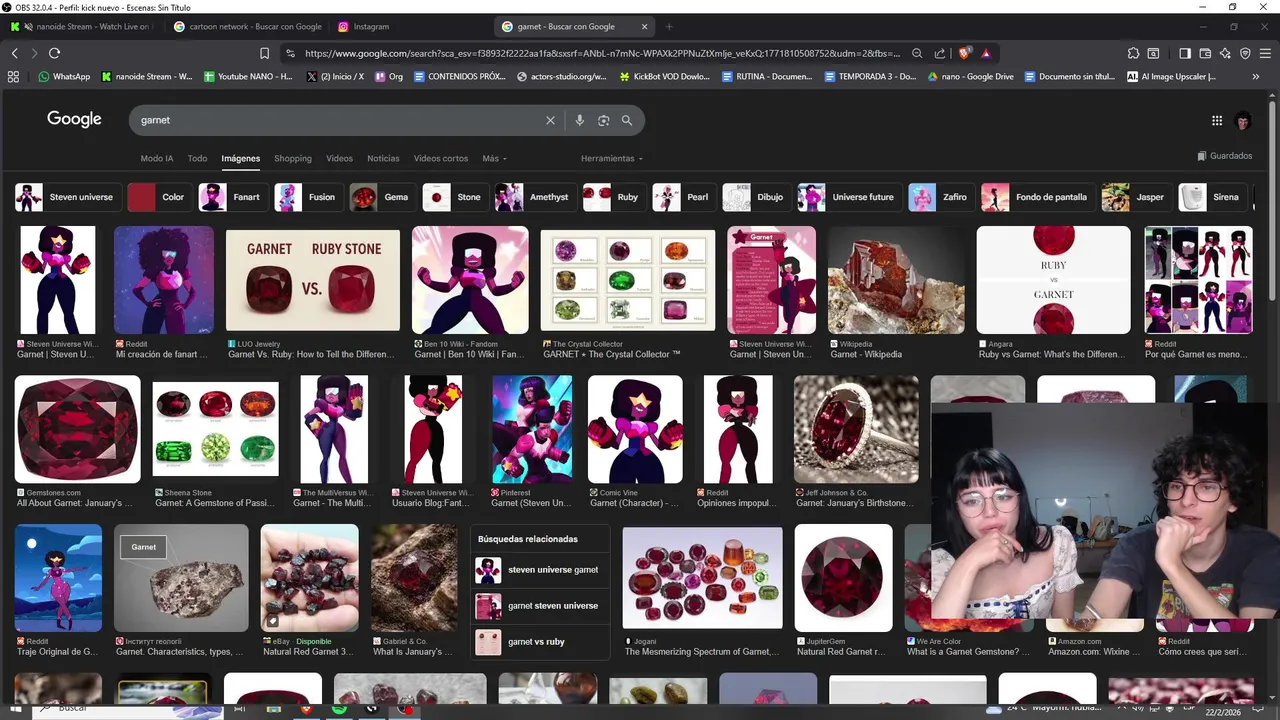Filter images by Jasper chip
Screen dimensions: 1280x720
click(x=1136, y=197)
